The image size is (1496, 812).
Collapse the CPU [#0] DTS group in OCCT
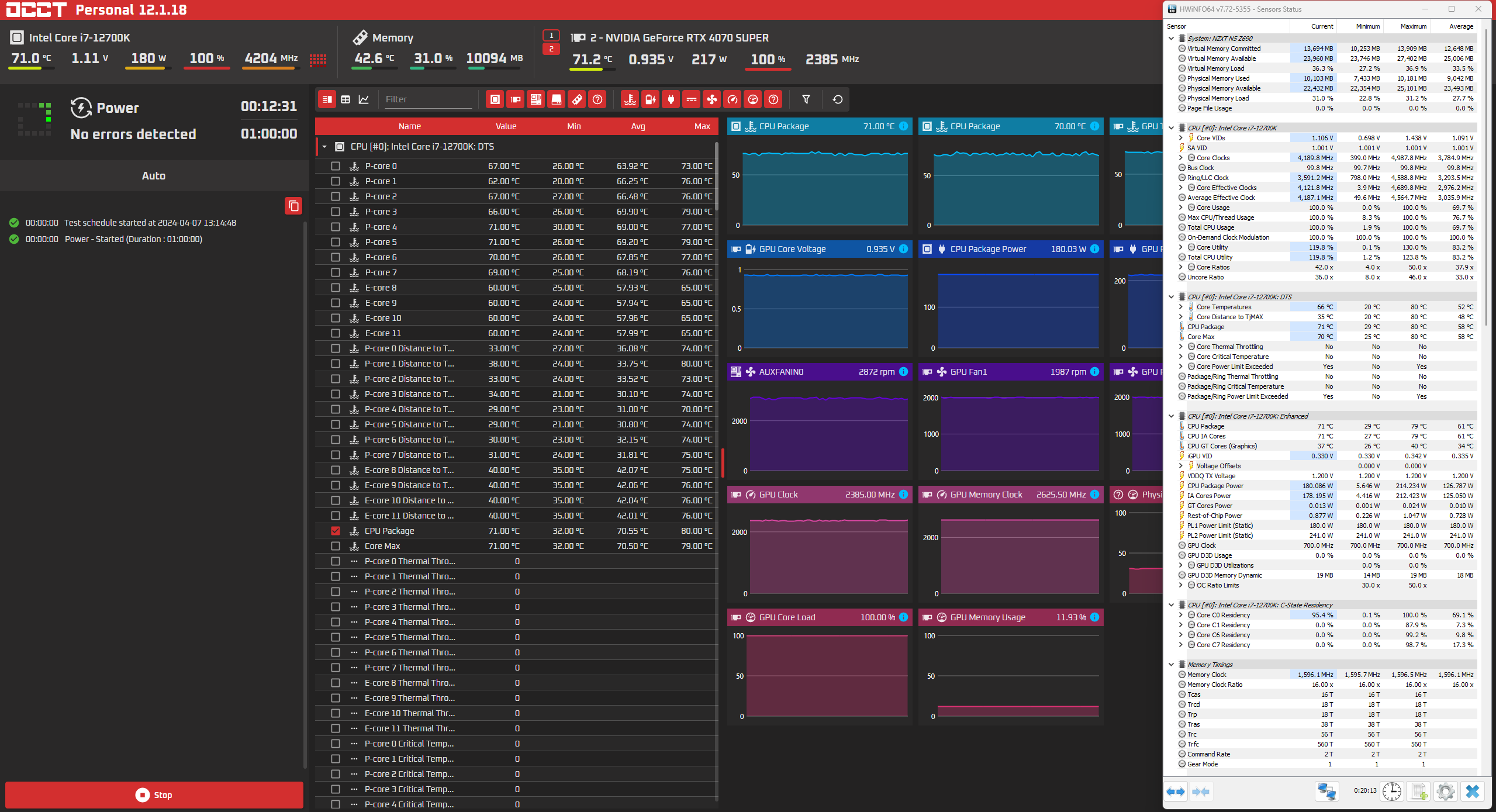pos(324,147)
